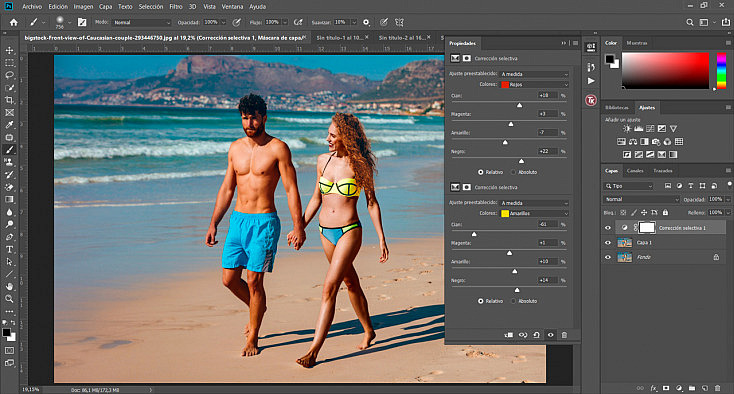Hide the Corrección selectiva 1 layer

(608, 228)
